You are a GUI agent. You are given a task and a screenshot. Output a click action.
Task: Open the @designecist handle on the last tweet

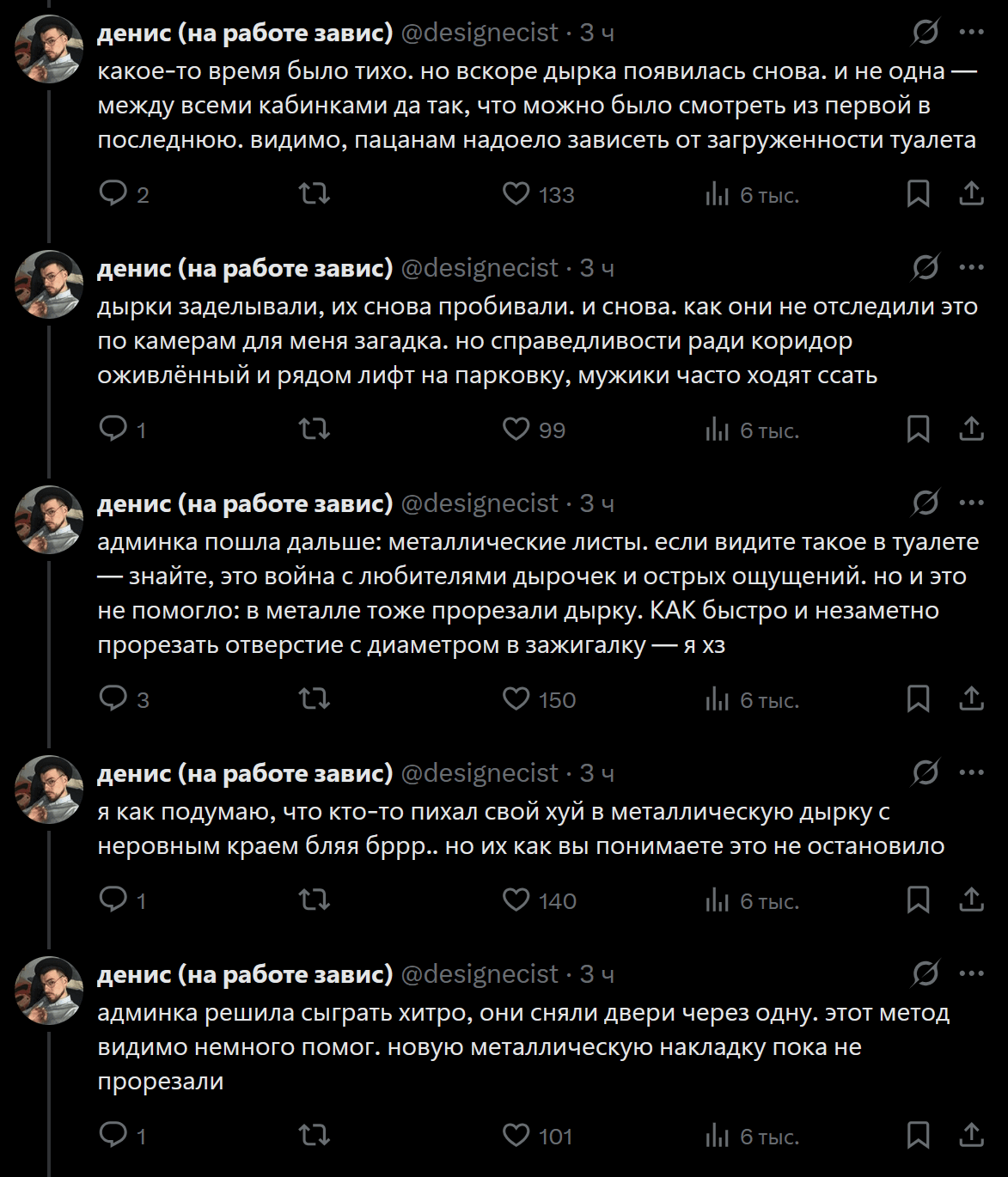pyautogui.click(x=480, y=974)
